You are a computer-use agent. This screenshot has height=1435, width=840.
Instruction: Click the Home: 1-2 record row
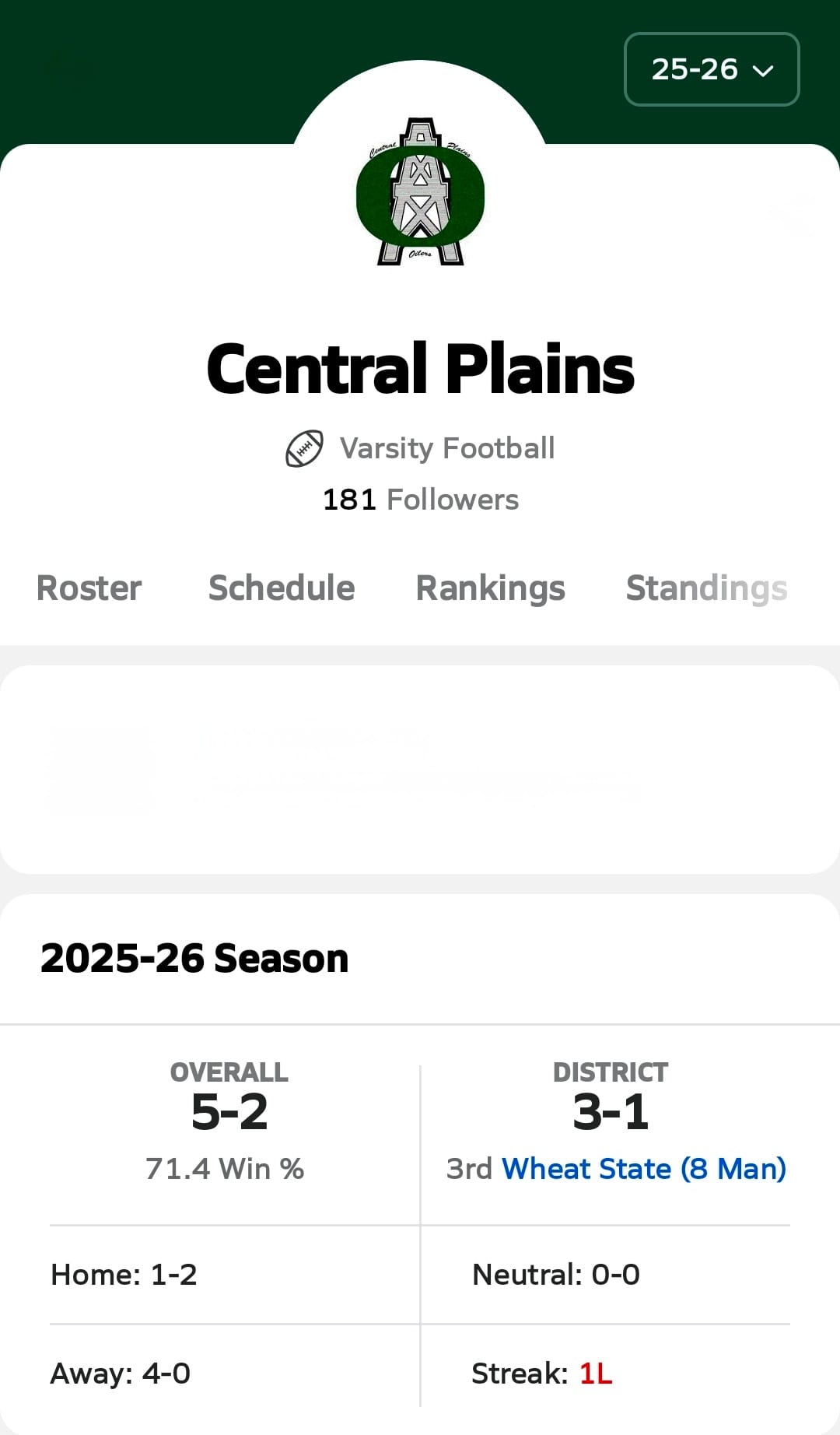tap(124, 1275)
